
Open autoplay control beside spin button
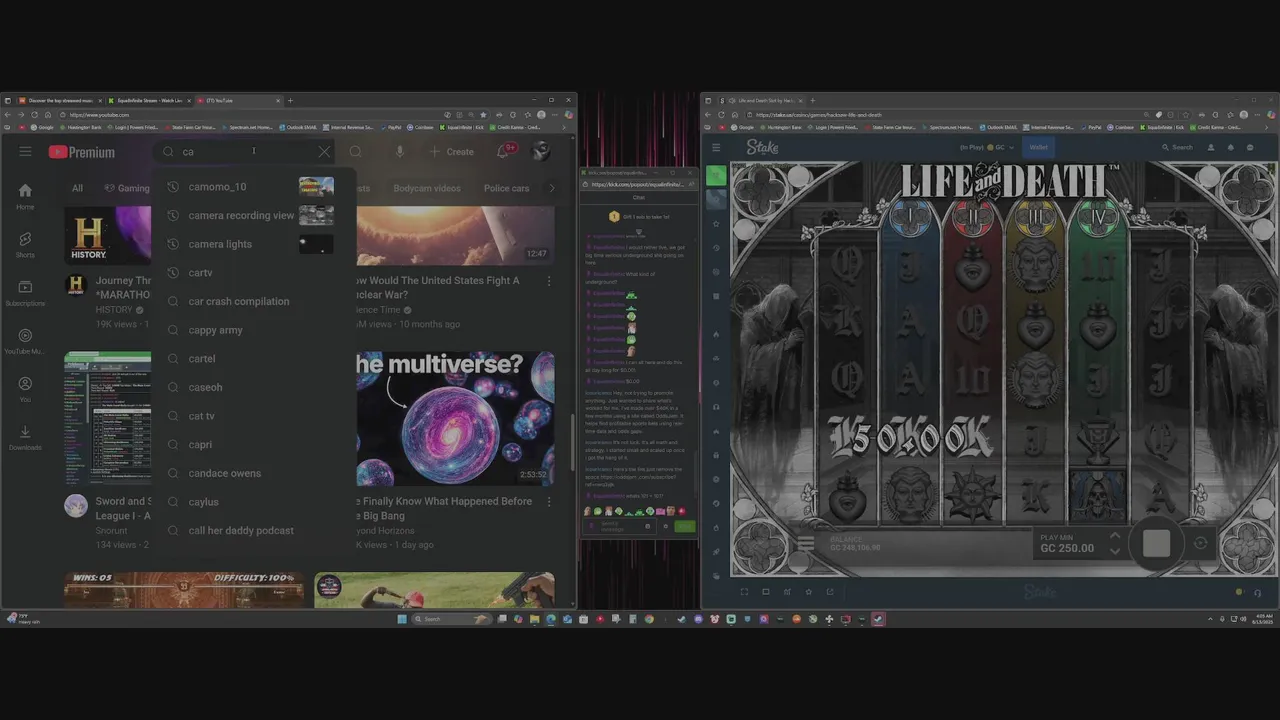coord(1201,543)
